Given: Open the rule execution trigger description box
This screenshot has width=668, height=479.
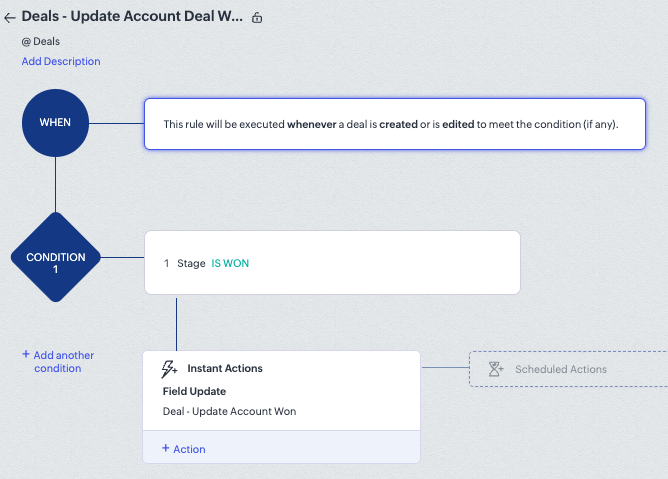Looking at the screenshot, I should click(394, 124).
